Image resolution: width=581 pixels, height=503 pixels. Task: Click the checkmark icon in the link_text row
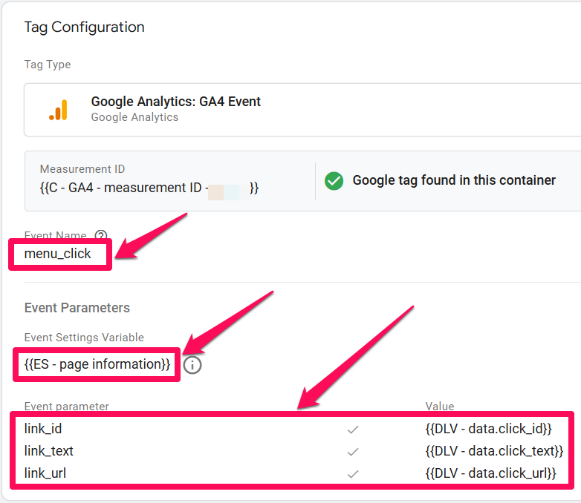tap(353, 452)
